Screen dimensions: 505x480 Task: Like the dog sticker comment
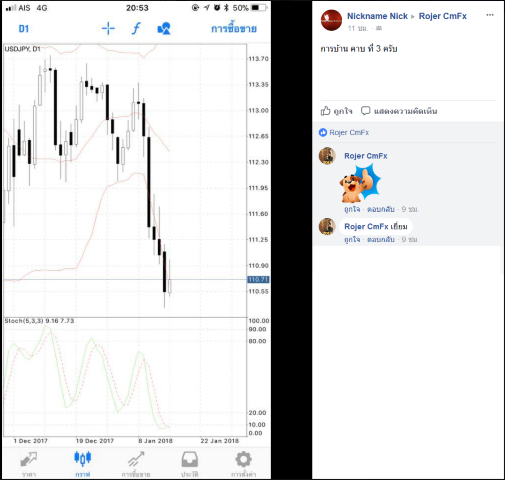click(x=352, y=209)
